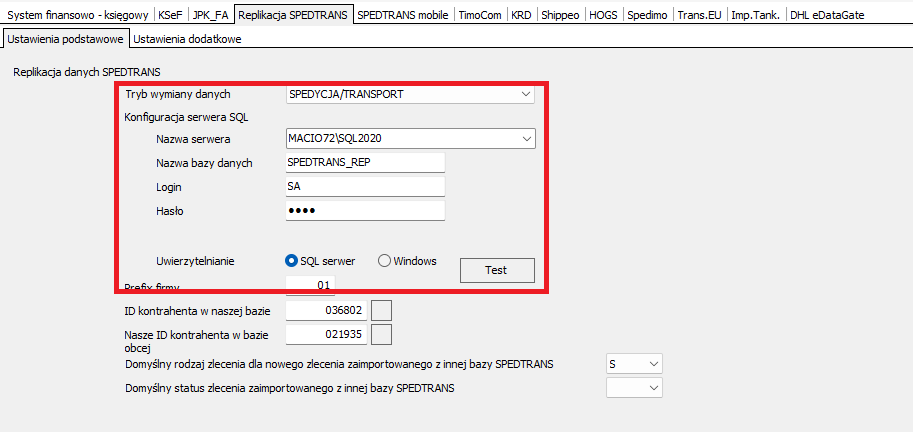Select the DHL eDataGate tab
913x432 pixels.
(x=825, y=16)
